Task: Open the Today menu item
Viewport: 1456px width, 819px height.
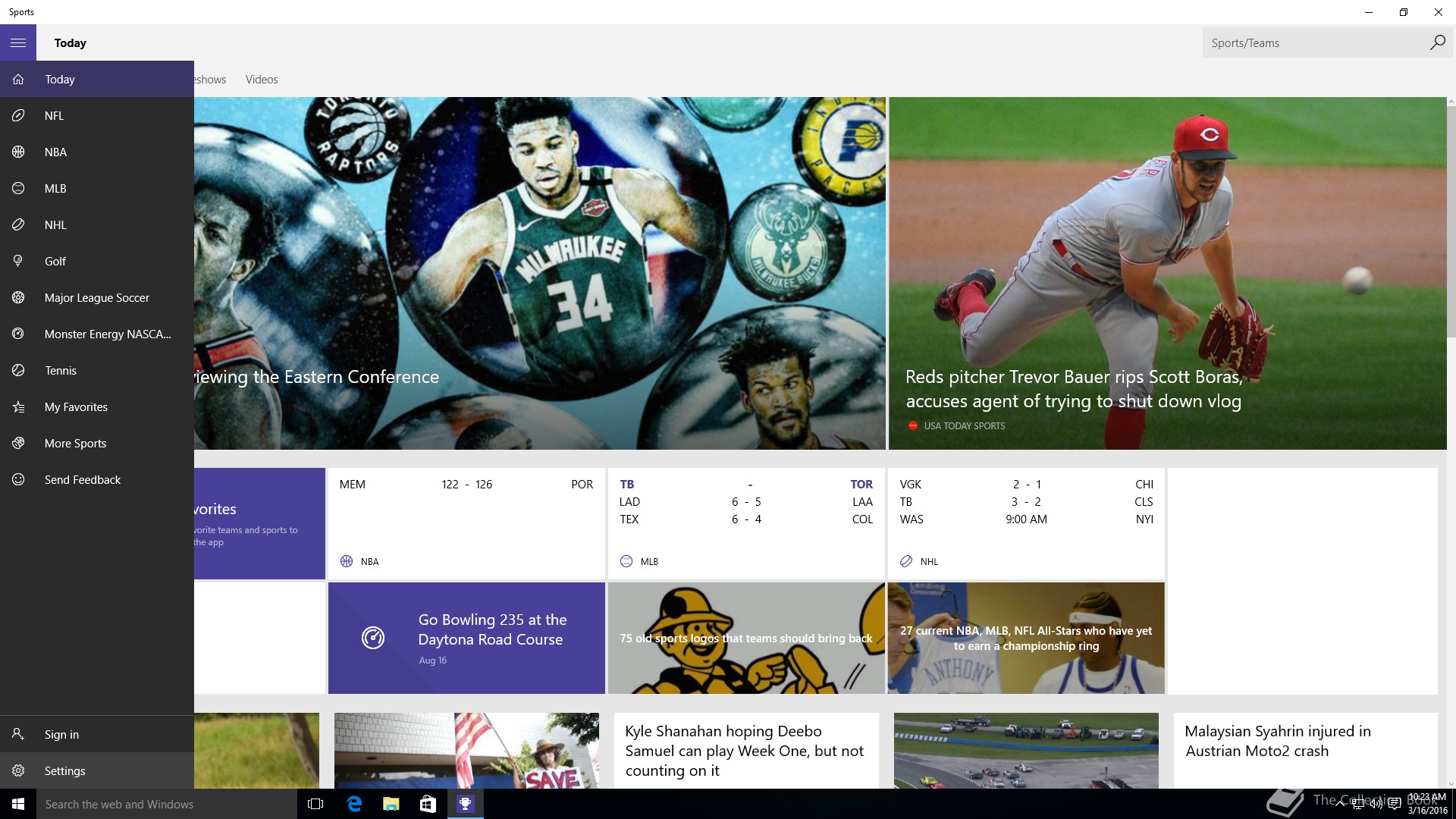Action: [97, 80]
